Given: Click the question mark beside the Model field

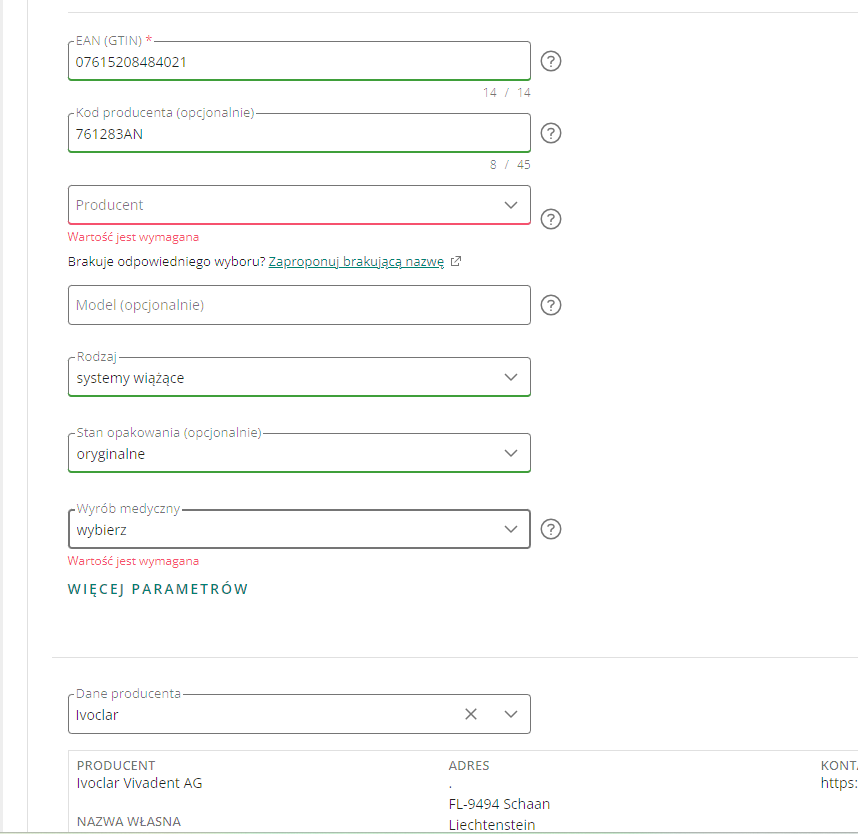Looking at the screenshot, I should (x=551, y=305).
